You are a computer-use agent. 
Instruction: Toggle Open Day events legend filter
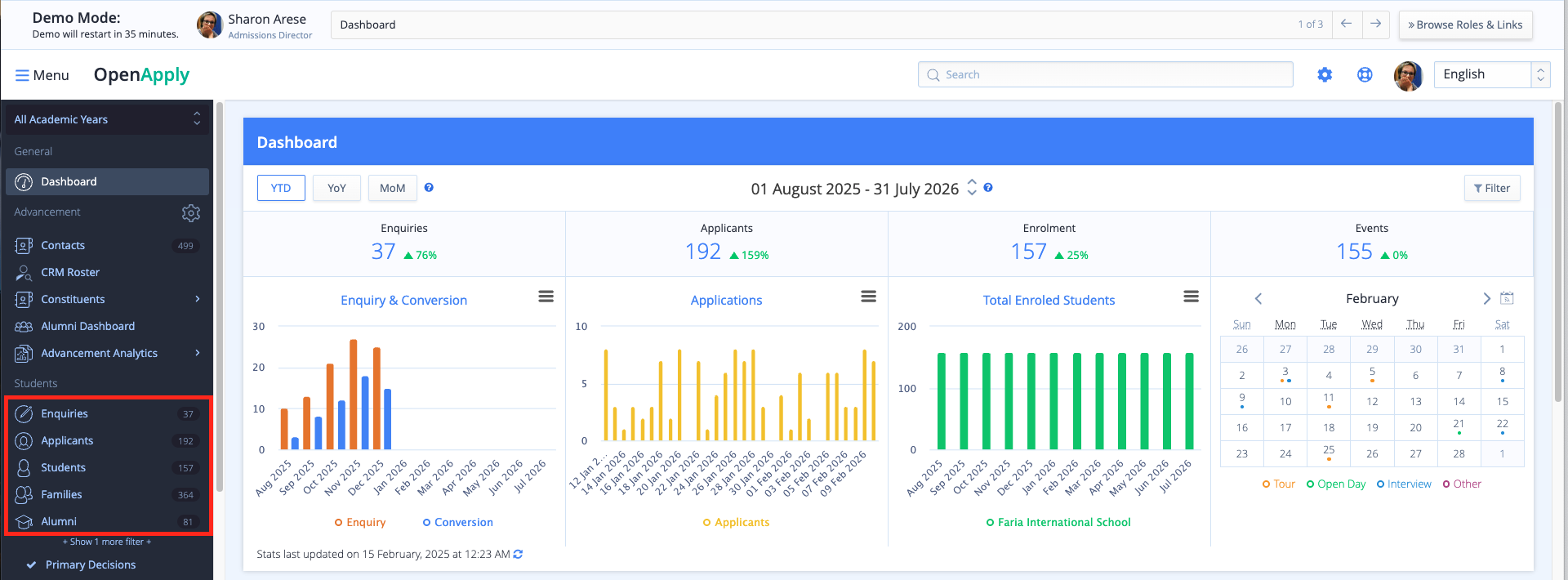pos(1336,484)
